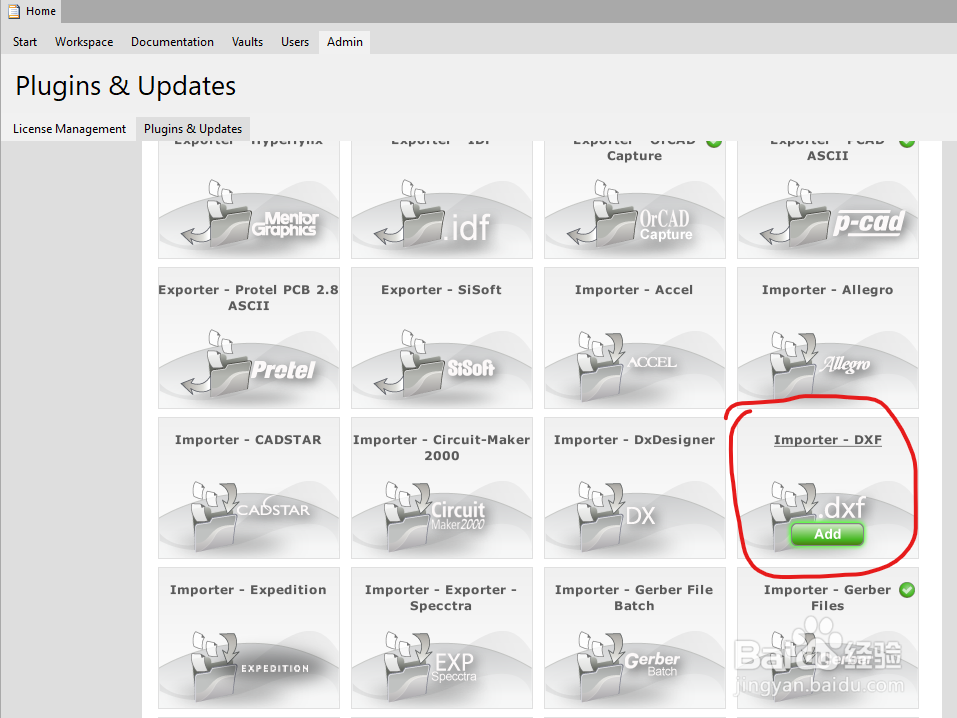The width and height of the screenshot is (957, 718).
Task: Click the Protel exporter plugin icon
Action: tap(249, 363)
